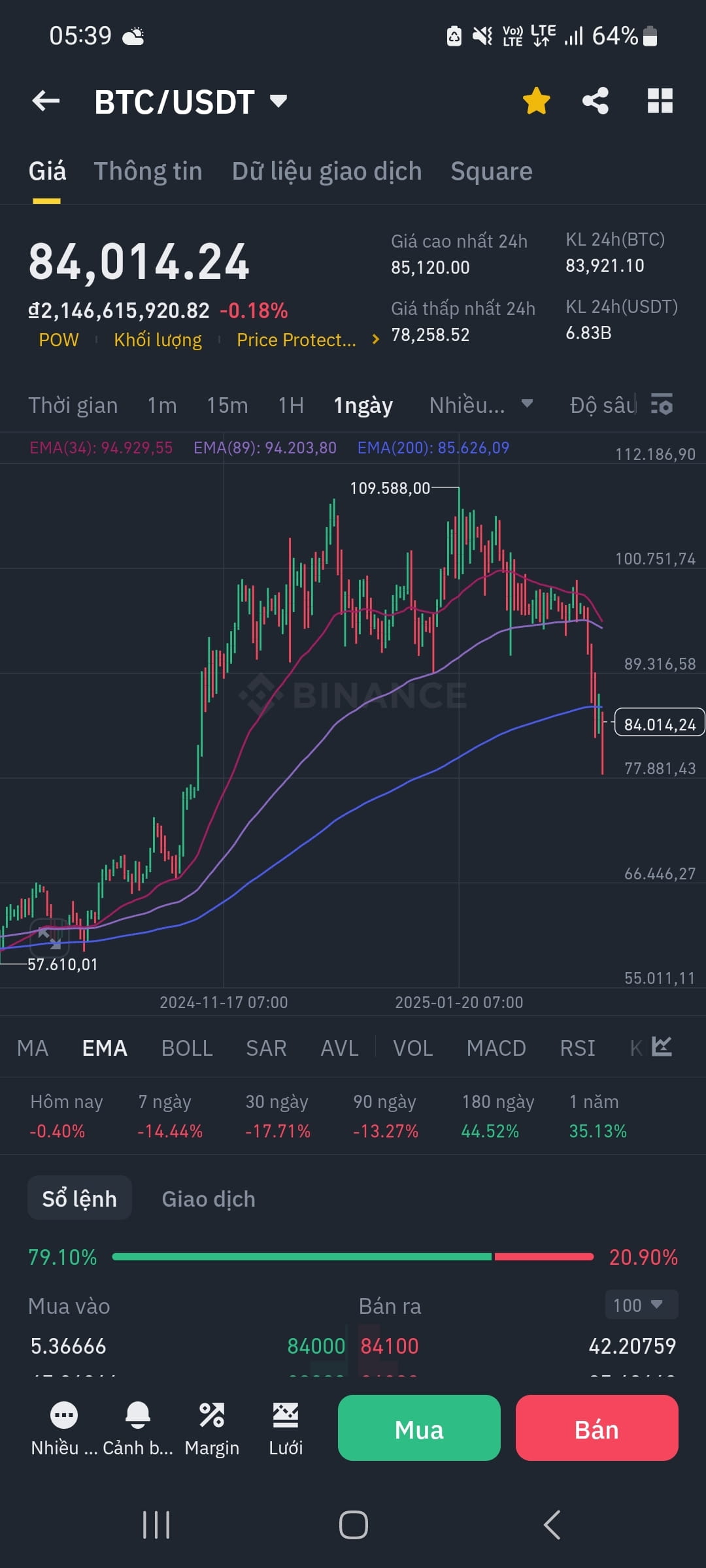Screen dimensions: 706x1568
Task: Switch to Độ sâu depth view
Action: pyautogui.click(x=603, y=405)
